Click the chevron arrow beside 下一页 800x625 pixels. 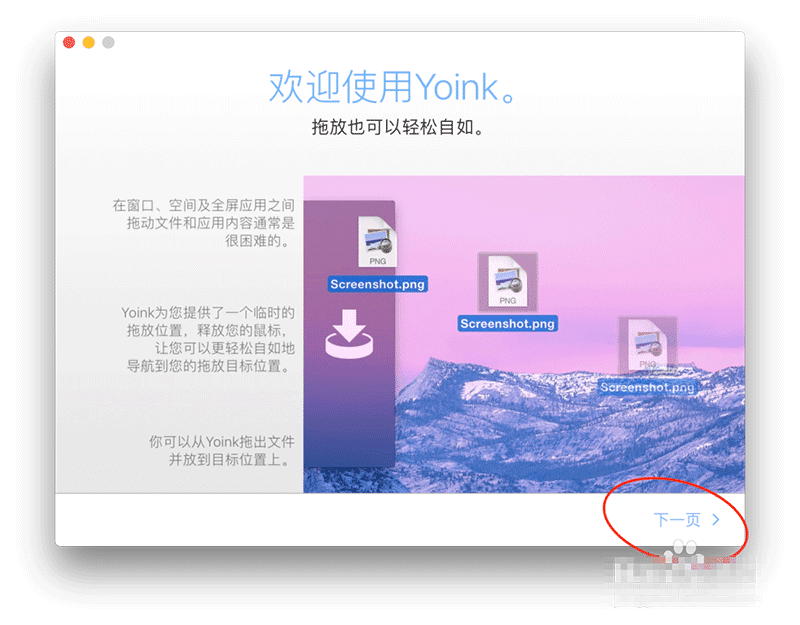[716, 520]
